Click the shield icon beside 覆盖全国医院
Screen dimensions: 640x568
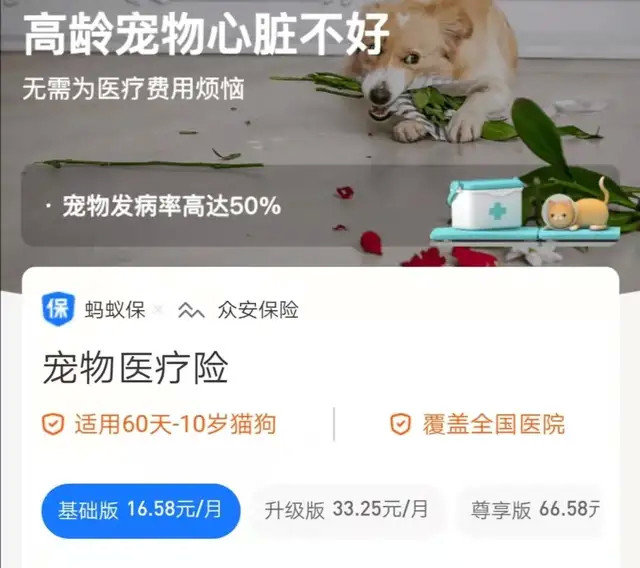pyautogui.click(x=400, y=424)
